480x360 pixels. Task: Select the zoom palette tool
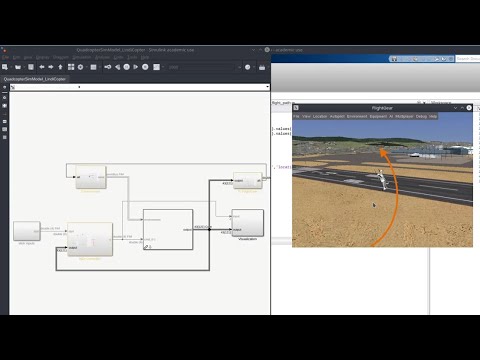(x=5, y=98)
